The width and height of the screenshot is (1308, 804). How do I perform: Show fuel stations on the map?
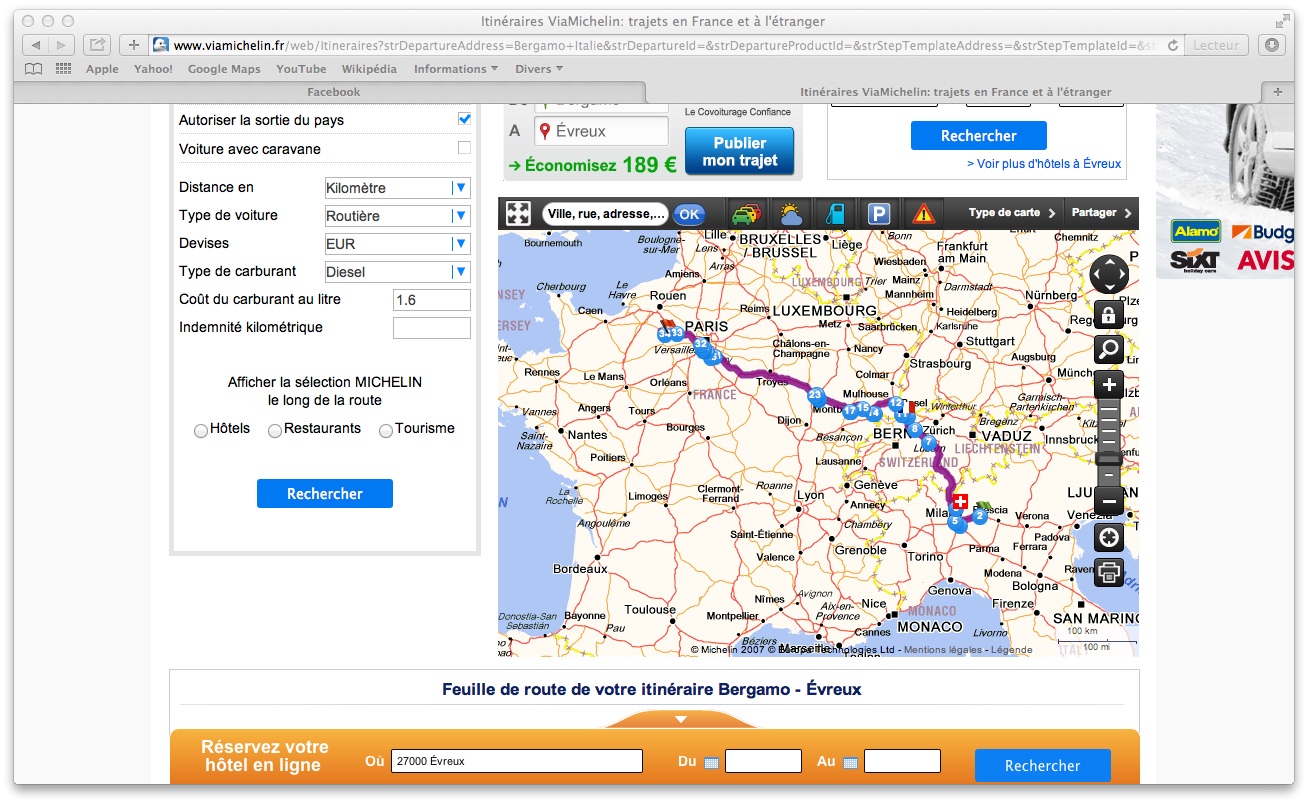[835, 213]
